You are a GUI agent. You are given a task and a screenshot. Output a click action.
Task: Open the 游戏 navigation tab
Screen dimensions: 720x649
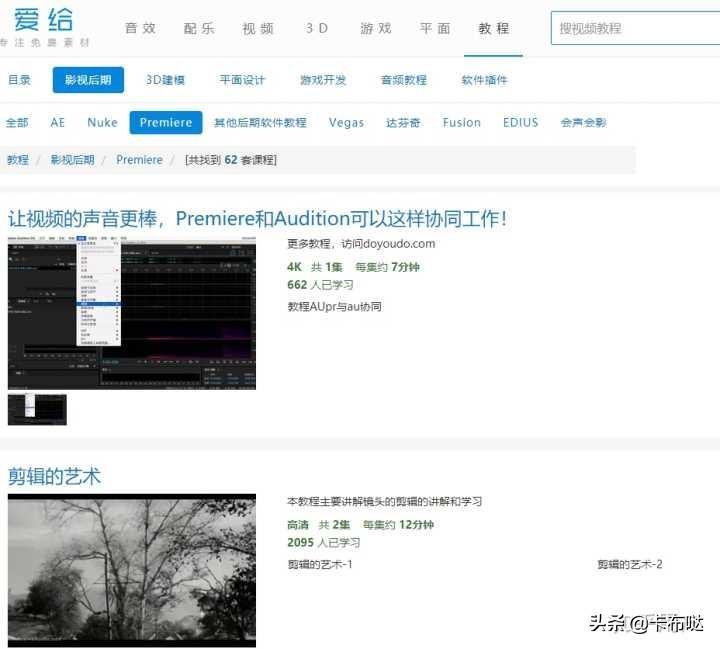[x=376, y=28]
